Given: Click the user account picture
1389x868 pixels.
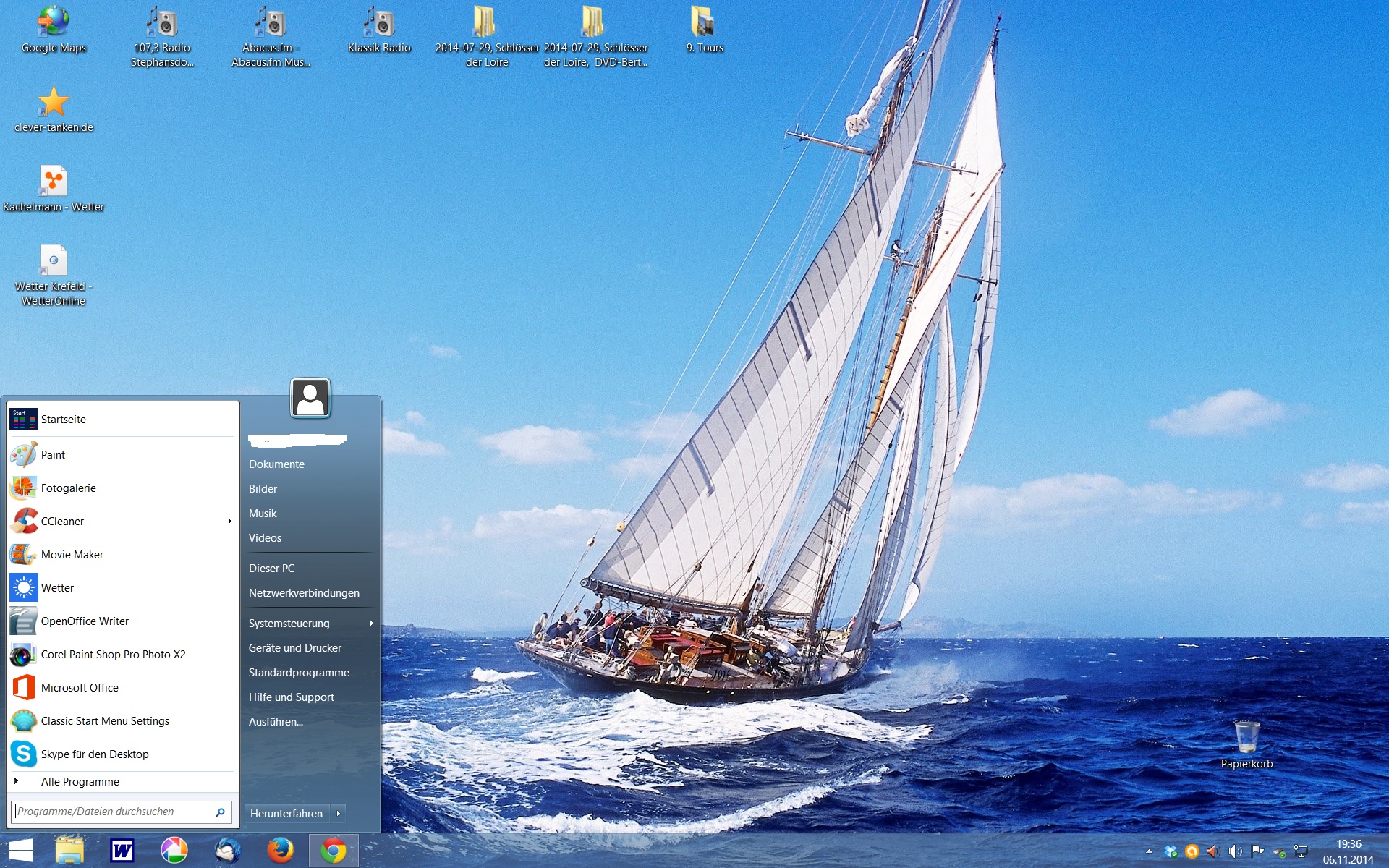Looking at the screenshot, I should coord(310,399).
